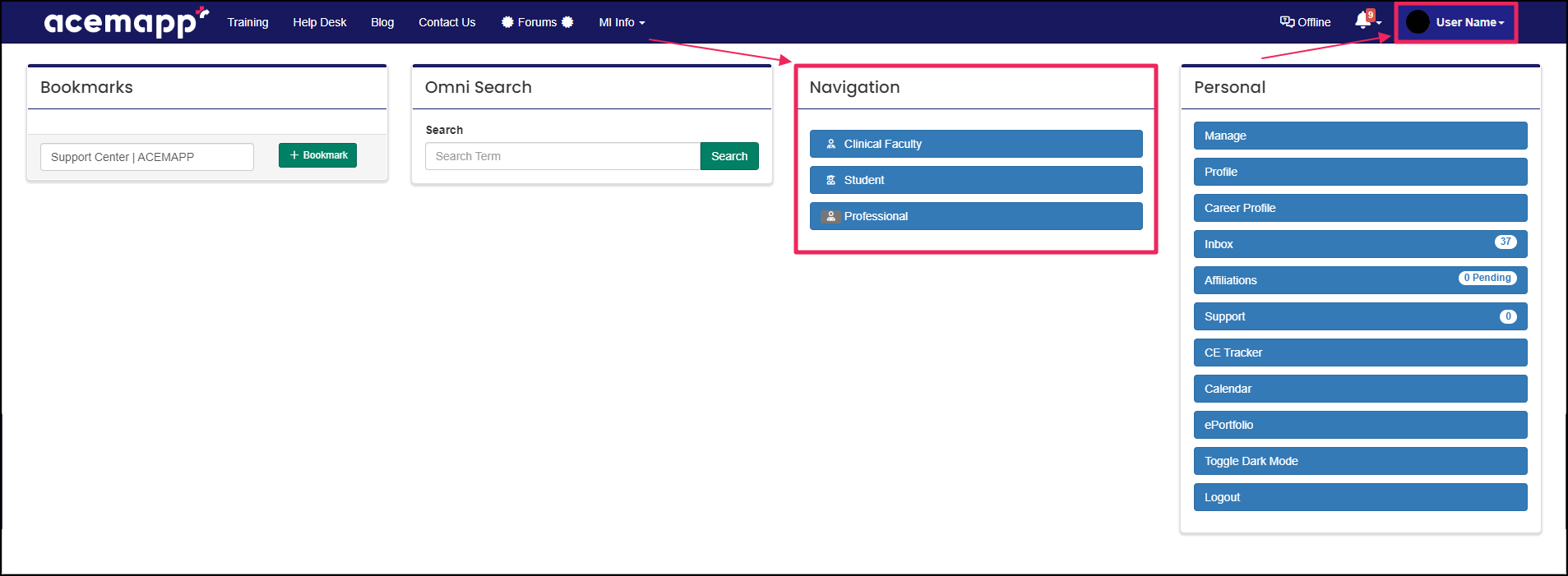Open the Clinical Faculty navigation button
The height and width of the screenshot is (576, 1568).
coord(976,144)
